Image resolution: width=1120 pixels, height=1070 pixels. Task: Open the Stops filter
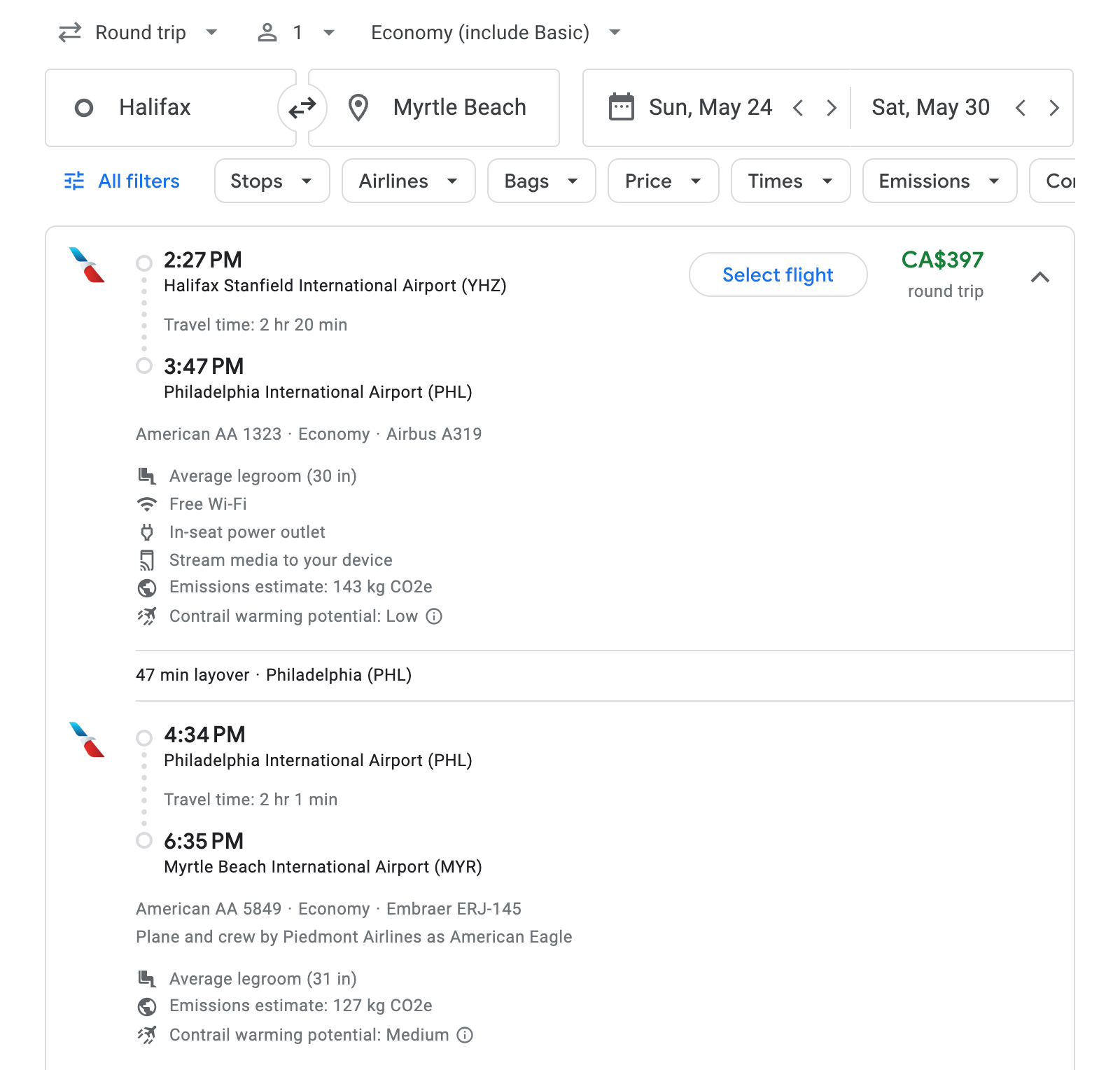pyautogui.click(x=272, y=181)
